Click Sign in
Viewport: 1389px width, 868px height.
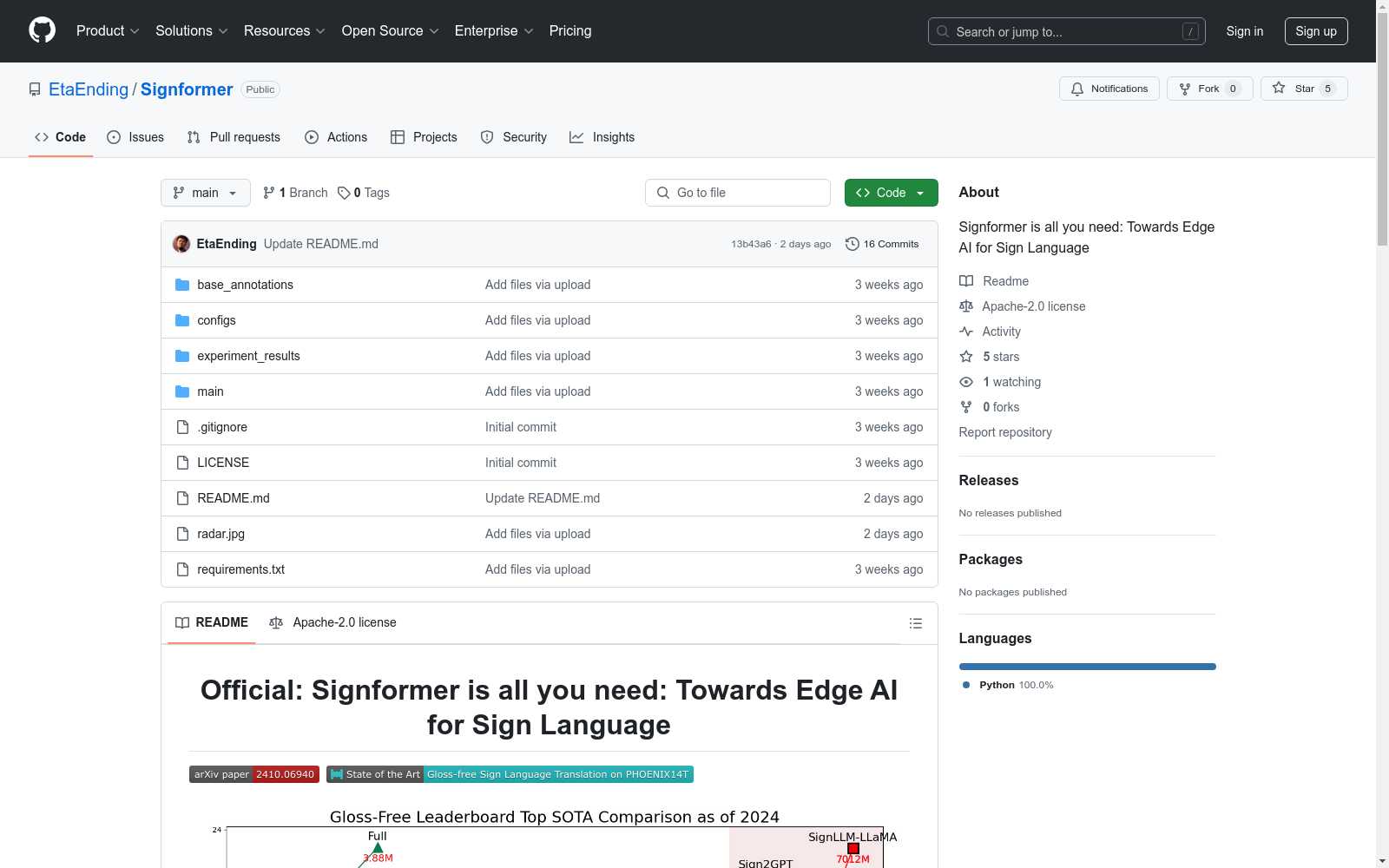pyautogui.click(x=1245, y=31)
